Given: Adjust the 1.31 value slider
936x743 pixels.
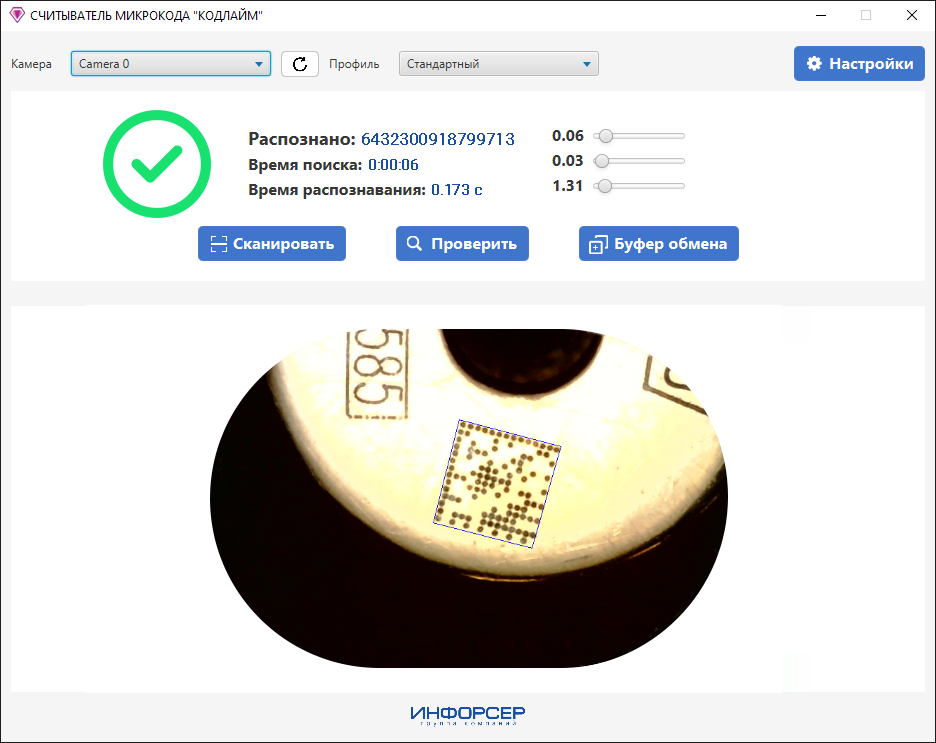Looking at the screenshot, I should click(x=639, y=186).
